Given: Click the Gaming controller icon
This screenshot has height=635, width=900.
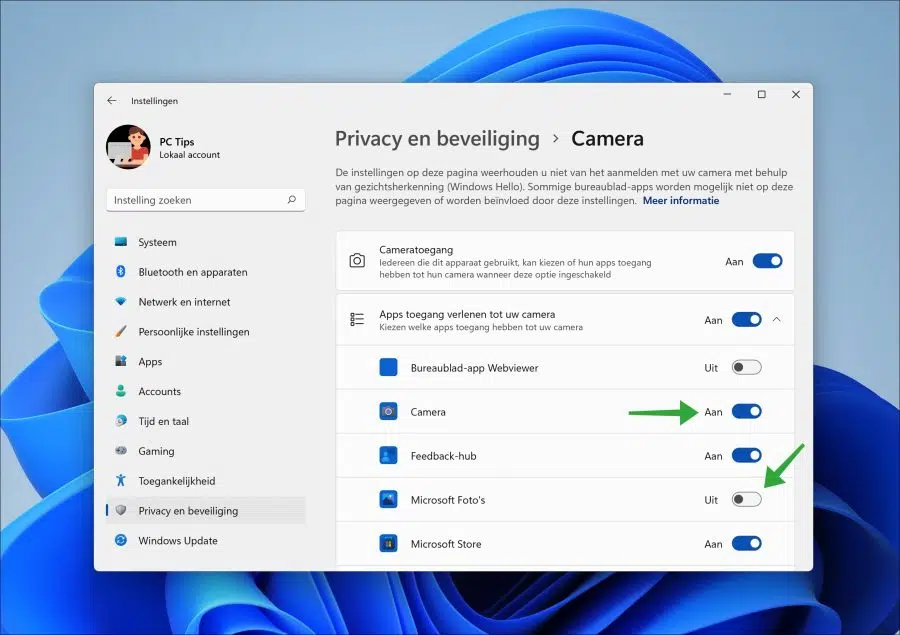Looking at the screenshot, I should pyautogui.click(x=121, y=451).
